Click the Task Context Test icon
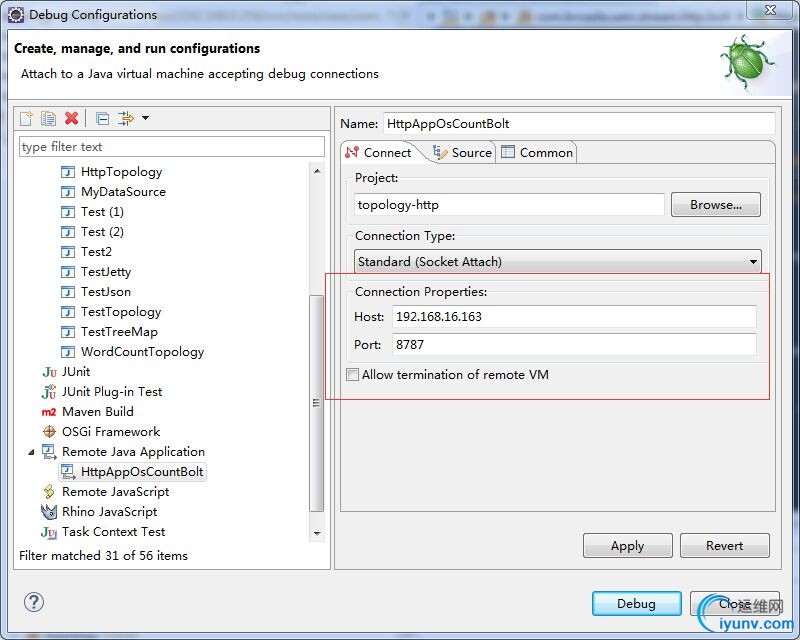 tap(49, 532)
